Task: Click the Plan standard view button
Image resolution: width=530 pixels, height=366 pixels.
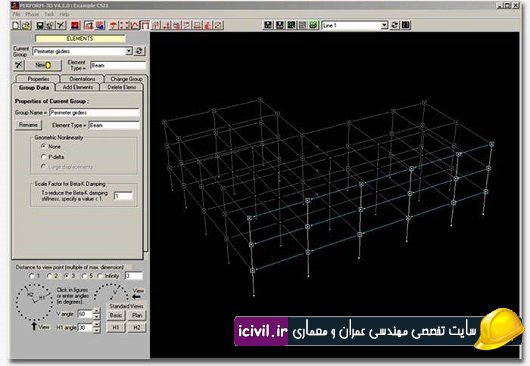Action: (x=137, y=315)
